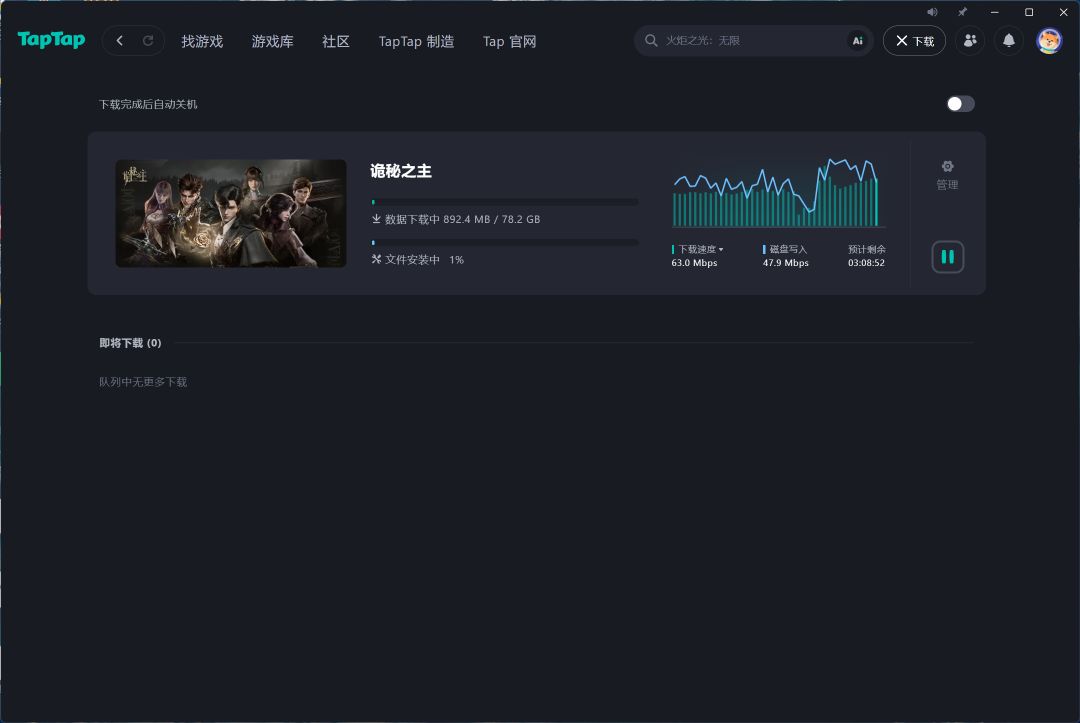1080x723 pixels.
Task: Focus the search box 火炬之光:无限
Action: coord(754,41)
